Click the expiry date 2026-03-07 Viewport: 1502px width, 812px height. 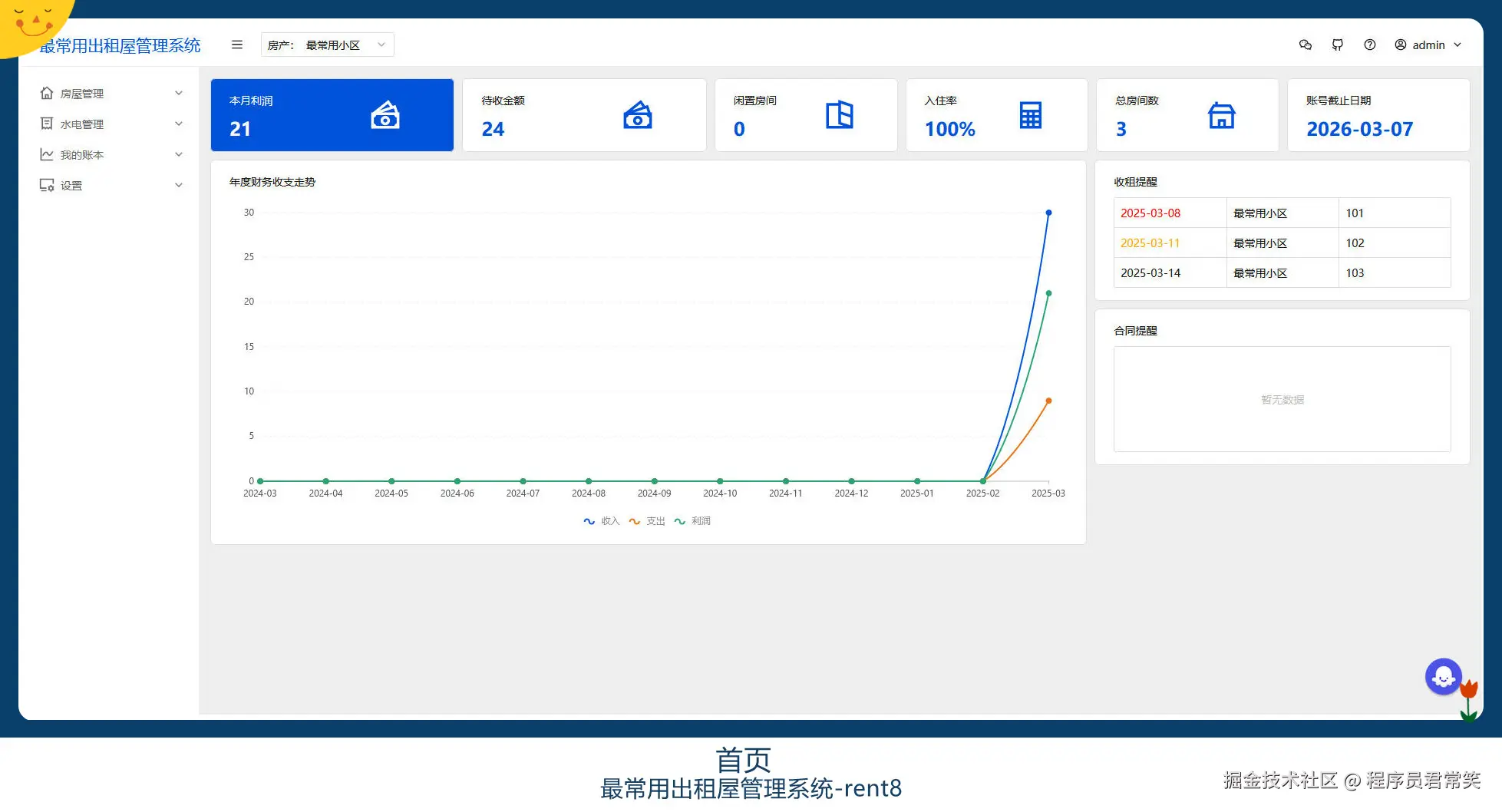tap(1360, 129)
